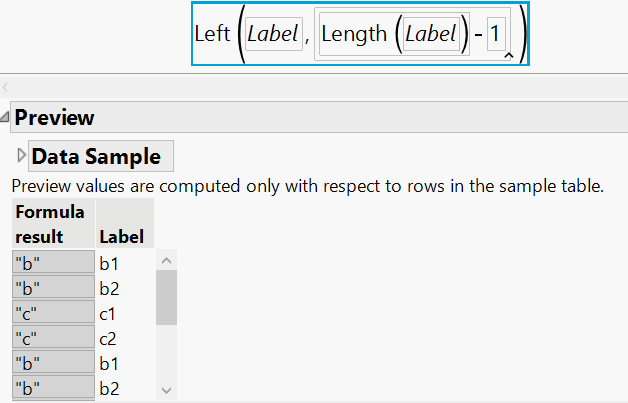Image resolution: width=628 pixels, height=403 pixels.
Task: Select the first row's formula result cell
Action: click(52, 263)
